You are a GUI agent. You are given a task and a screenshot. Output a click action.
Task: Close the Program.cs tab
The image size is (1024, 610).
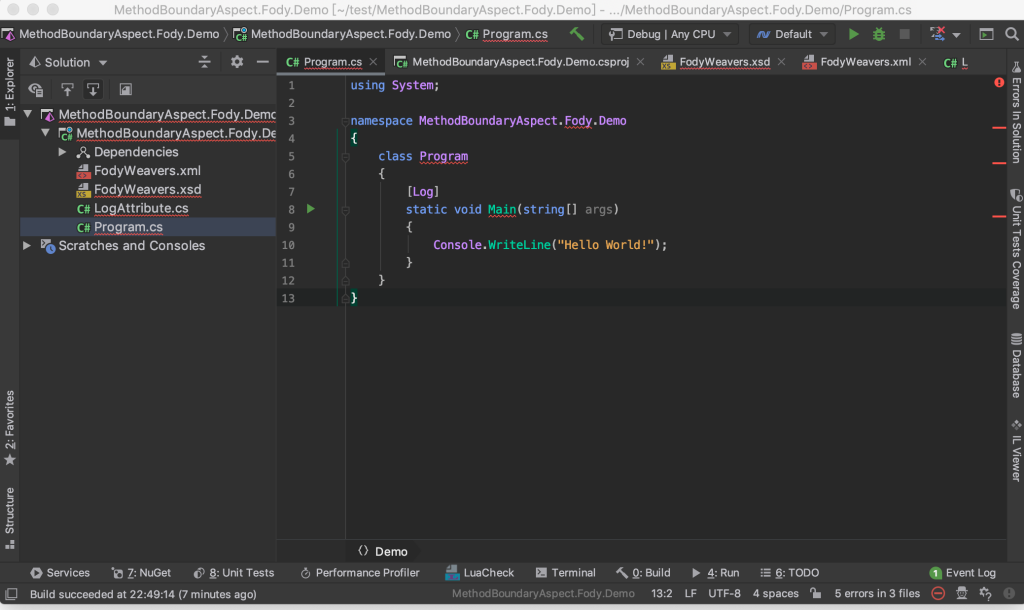373,62
